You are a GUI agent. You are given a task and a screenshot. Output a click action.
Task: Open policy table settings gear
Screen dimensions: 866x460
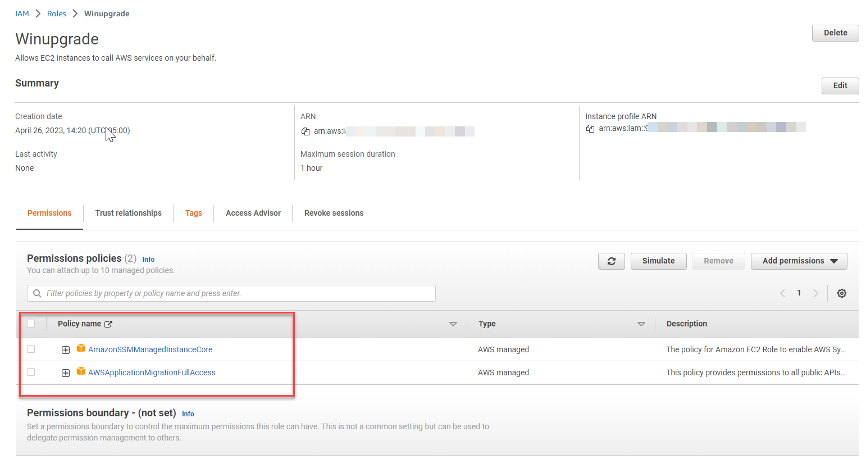[x=841, y=293]
